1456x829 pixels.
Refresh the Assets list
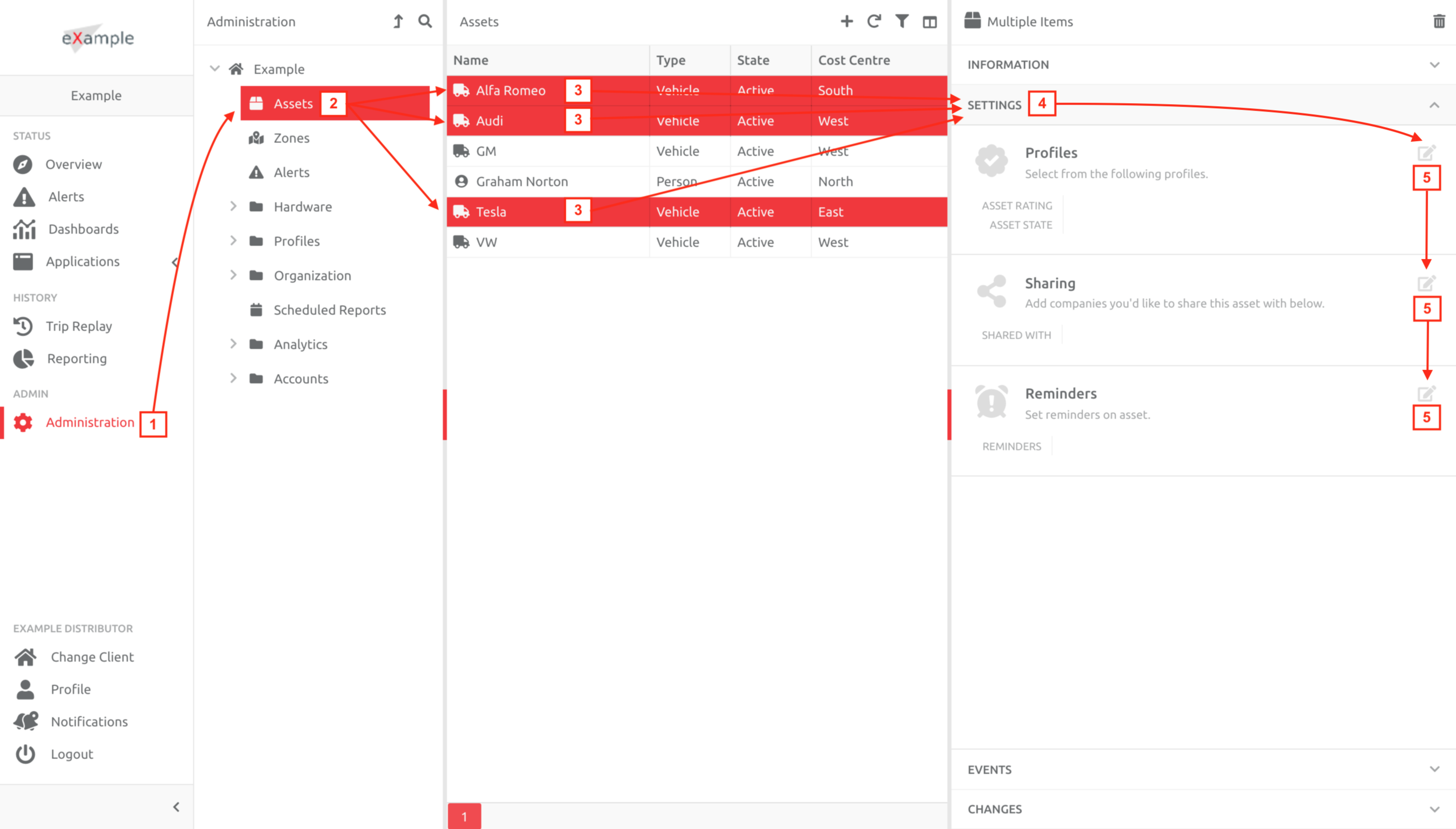(x=874, y=22)
